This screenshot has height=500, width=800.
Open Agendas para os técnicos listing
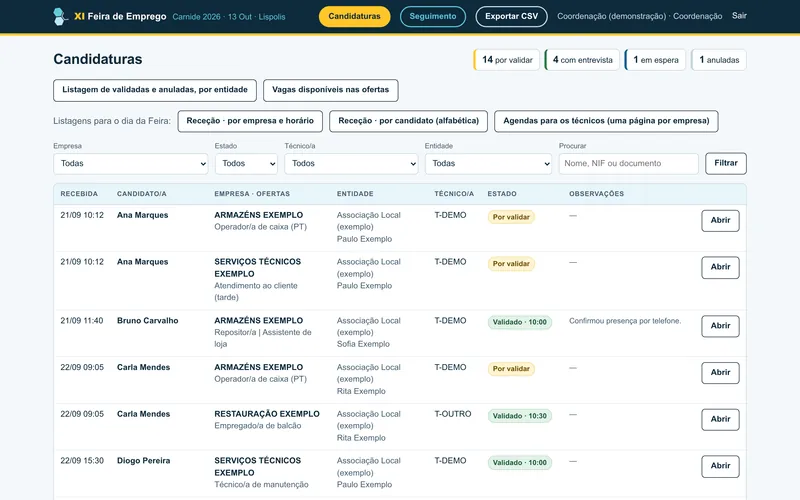coord(606,121)
